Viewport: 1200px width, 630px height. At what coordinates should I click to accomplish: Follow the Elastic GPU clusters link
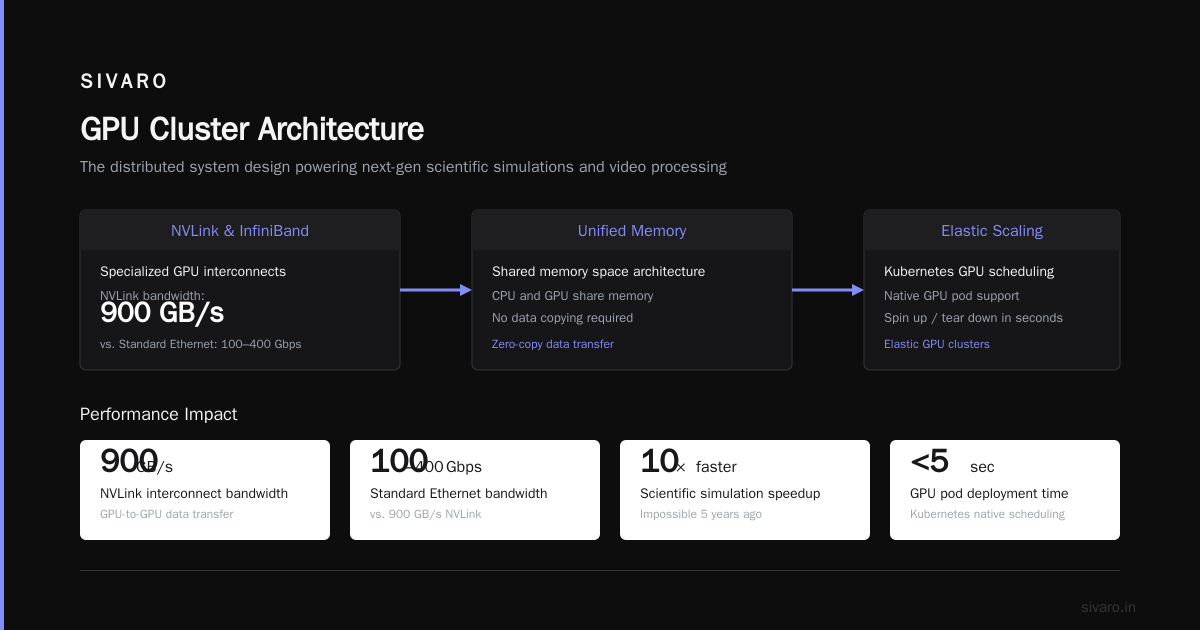click(937, 344)
